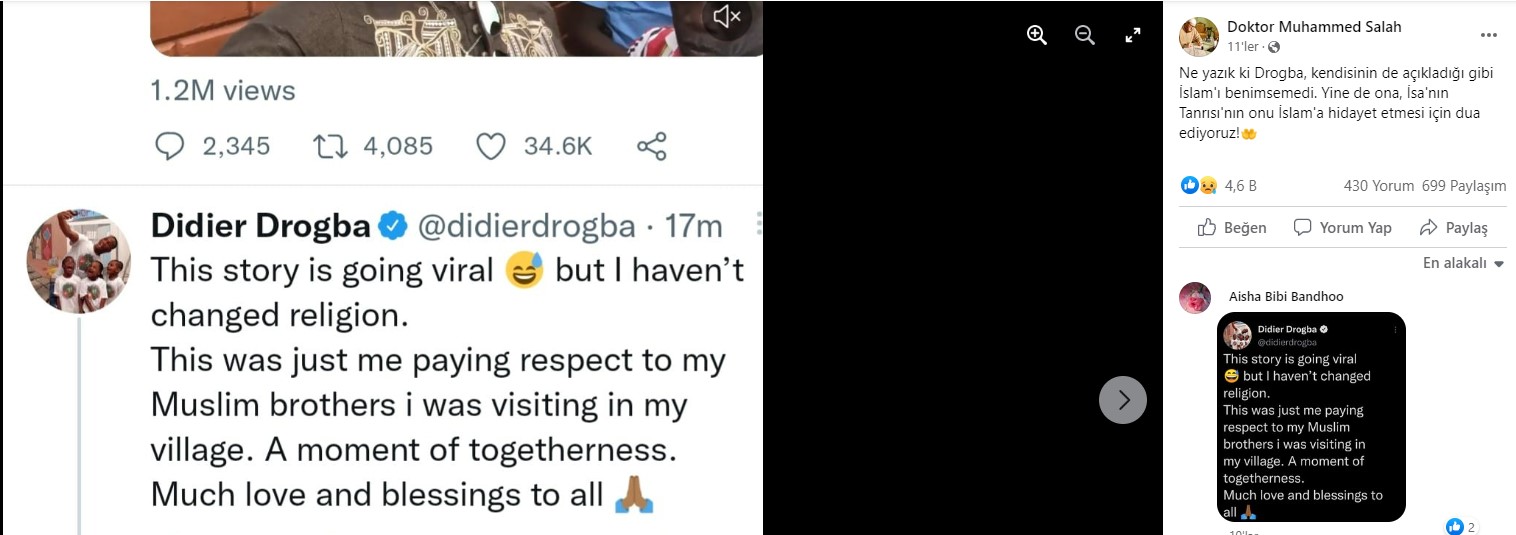Screen dimensions: 1516x535
Task: Open the En alakalı comment sort dropdown
Action: point(1463,264)
